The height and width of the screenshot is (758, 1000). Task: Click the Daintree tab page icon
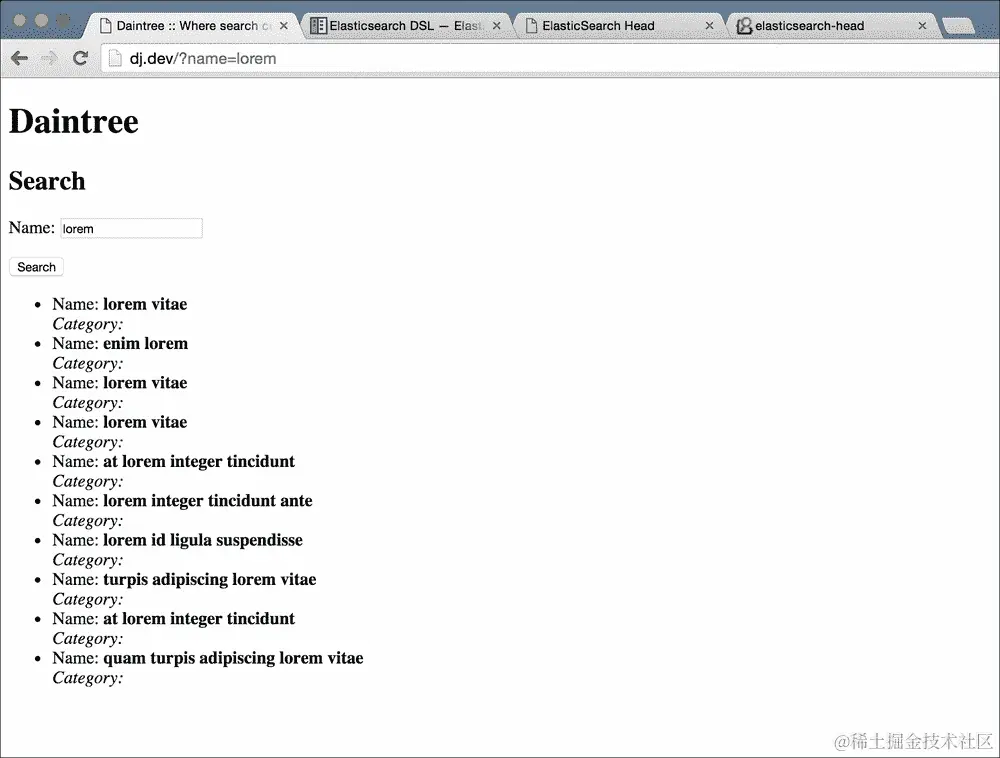click(106, 26)
